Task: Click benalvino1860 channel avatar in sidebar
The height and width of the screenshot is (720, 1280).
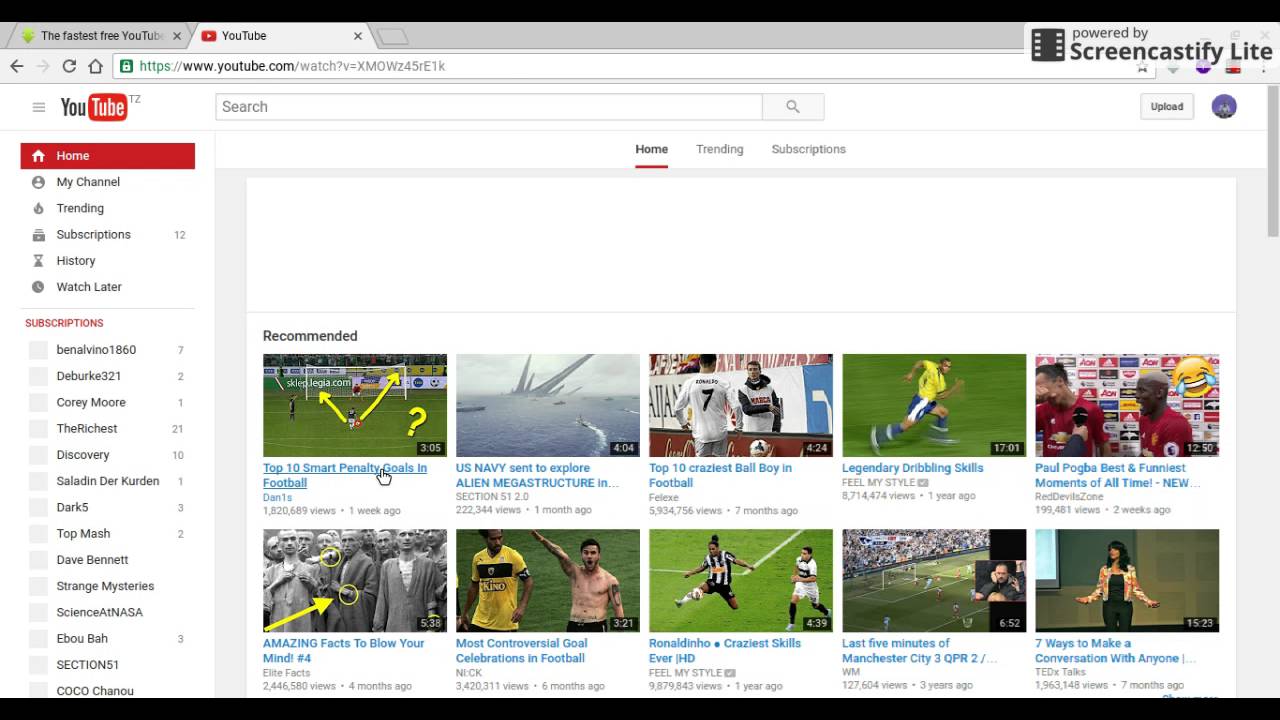Action: click(x=38, y=350)
